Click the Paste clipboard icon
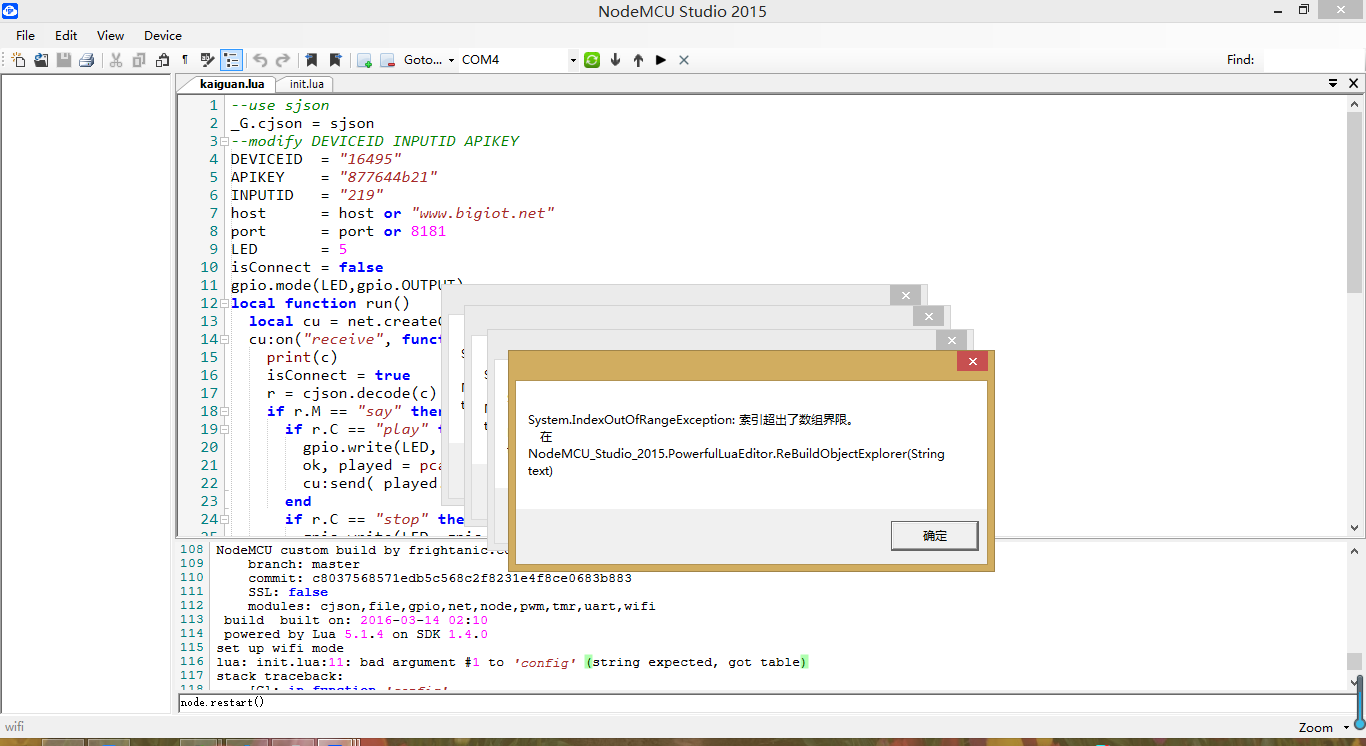Viewport: 1366px width, 746px height. click(x=162, y=60)
